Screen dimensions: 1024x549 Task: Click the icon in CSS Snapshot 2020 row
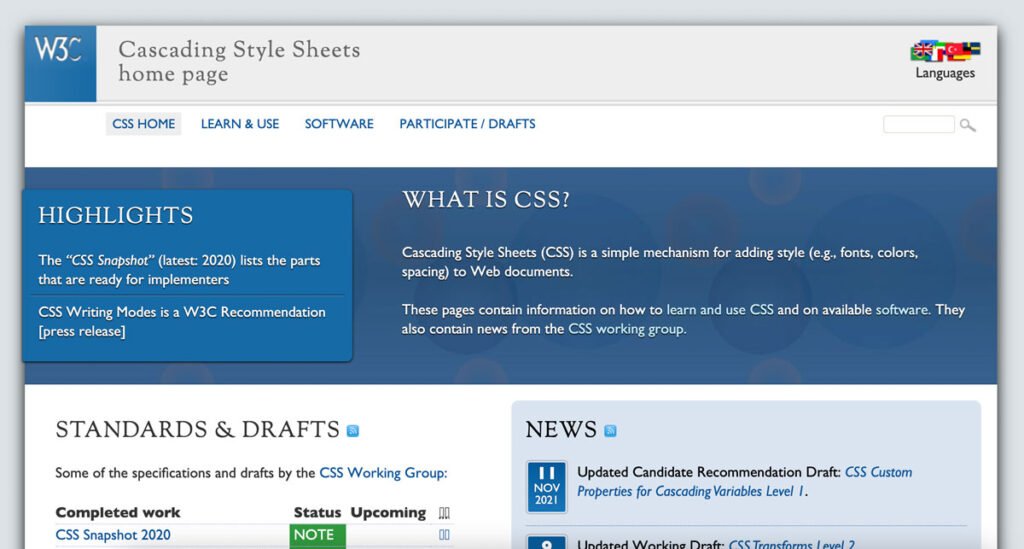(x=444, y=535)
